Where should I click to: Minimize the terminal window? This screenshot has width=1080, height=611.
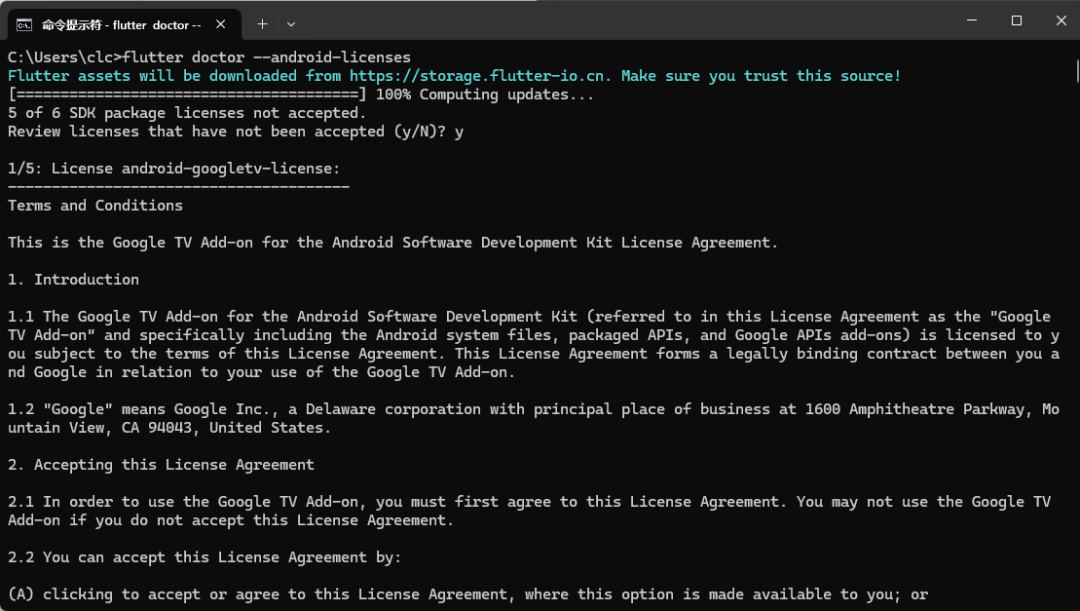coord(970,20)
